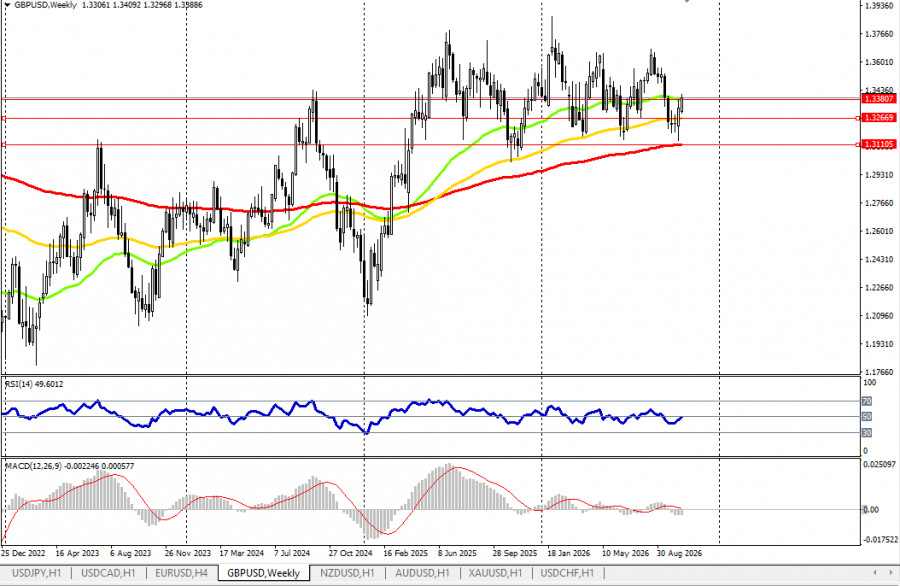Image resolution: width=900 pixels, height=586 pixels.
Task: Click the 28 Sep 2025 date label
Action: click(515, 553)
